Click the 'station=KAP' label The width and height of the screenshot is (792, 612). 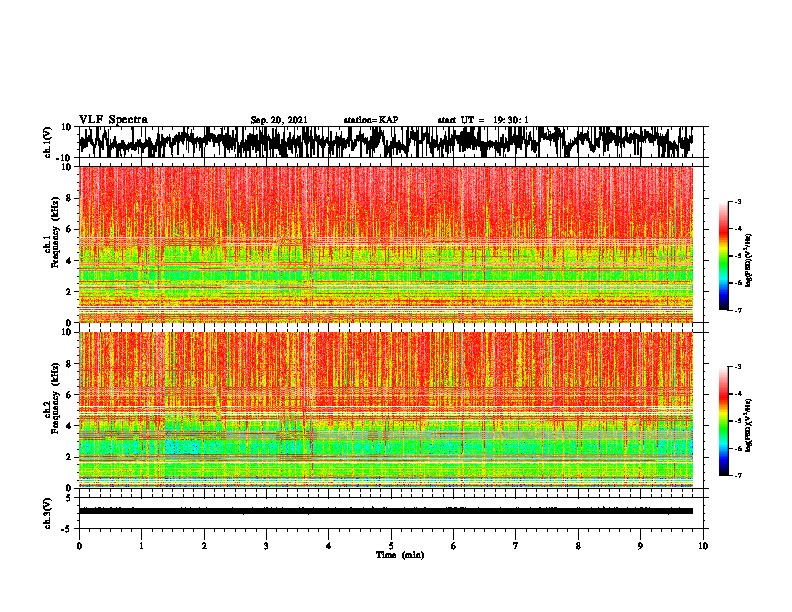(371, 120)
